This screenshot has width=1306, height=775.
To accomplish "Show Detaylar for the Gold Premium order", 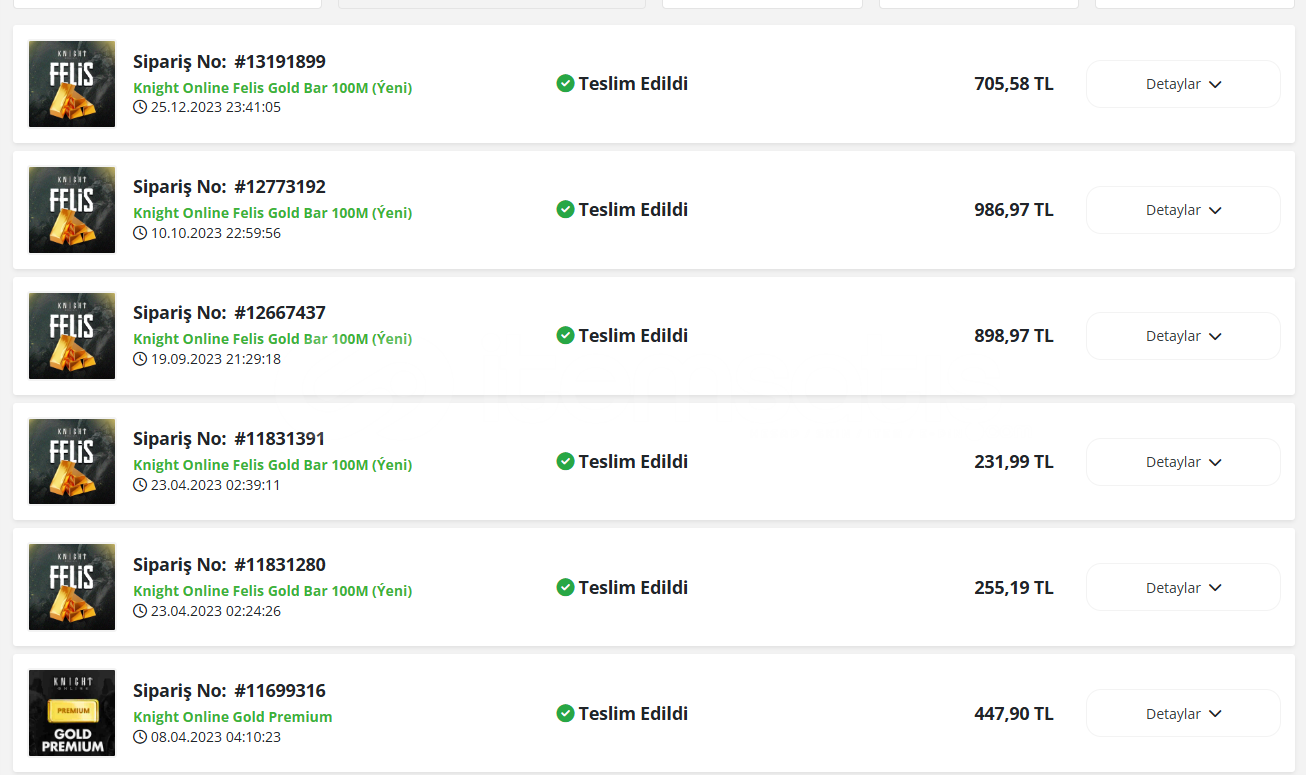I will 1183,713.
